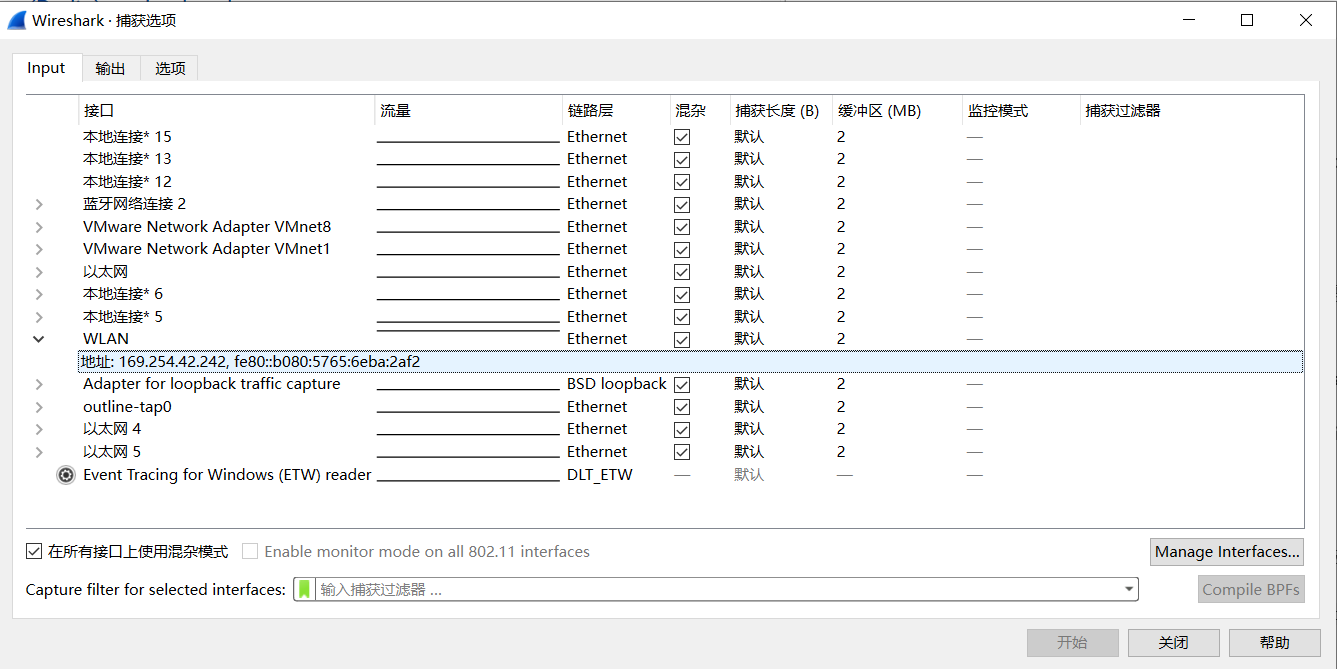Click the Wireshark shark fin title icon
The width and height of the screenshot is (1337, 669).
point(16,20)
